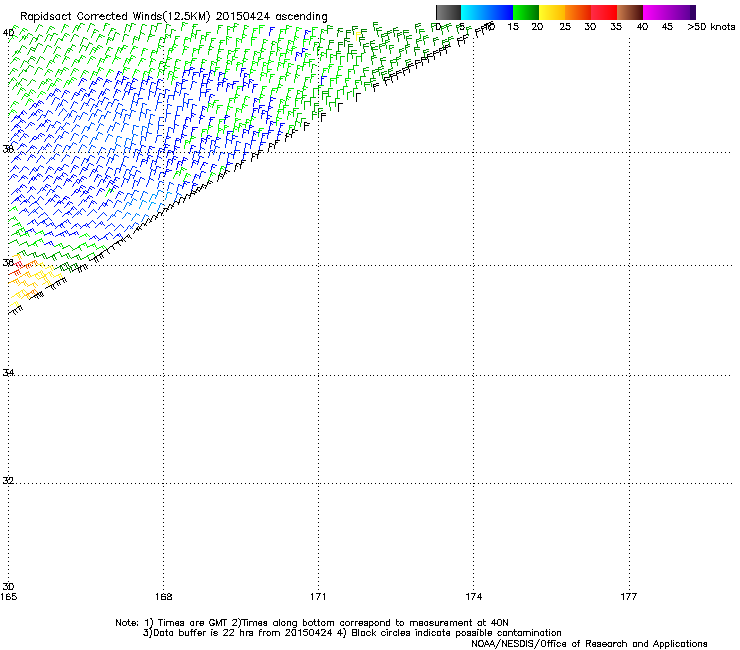Click the longitude label '174'

point(473,597)
